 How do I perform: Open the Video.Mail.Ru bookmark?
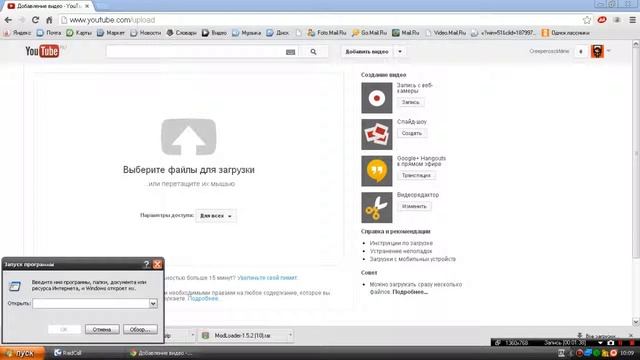click(x=446, y=33)
